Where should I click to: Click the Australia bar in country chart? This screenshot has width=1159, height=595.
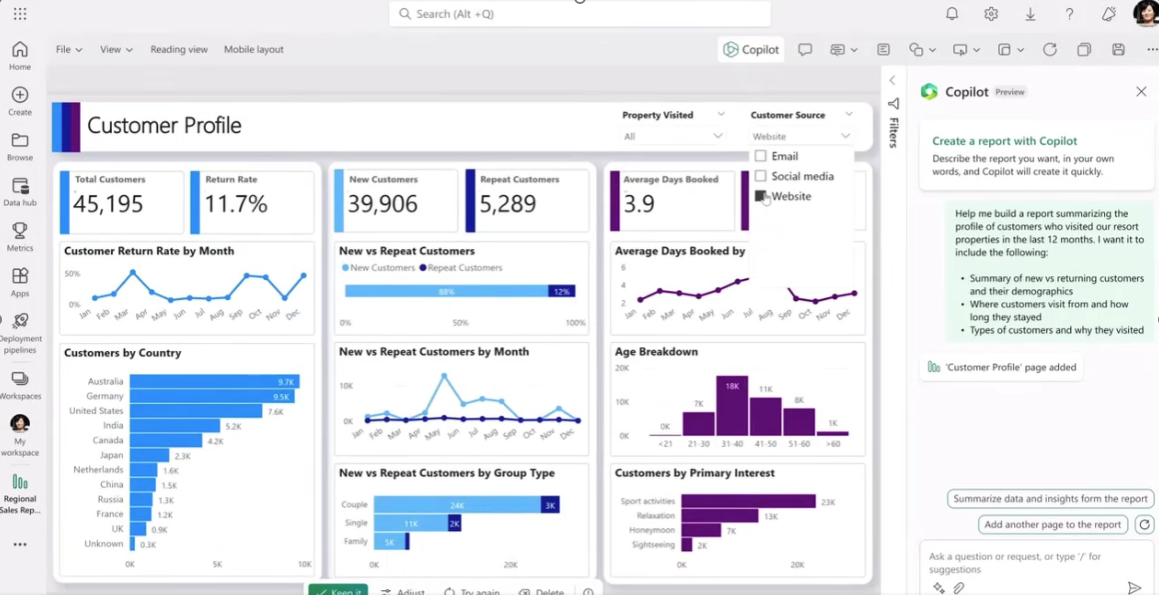pyautogui.click(x=214, y=381)
